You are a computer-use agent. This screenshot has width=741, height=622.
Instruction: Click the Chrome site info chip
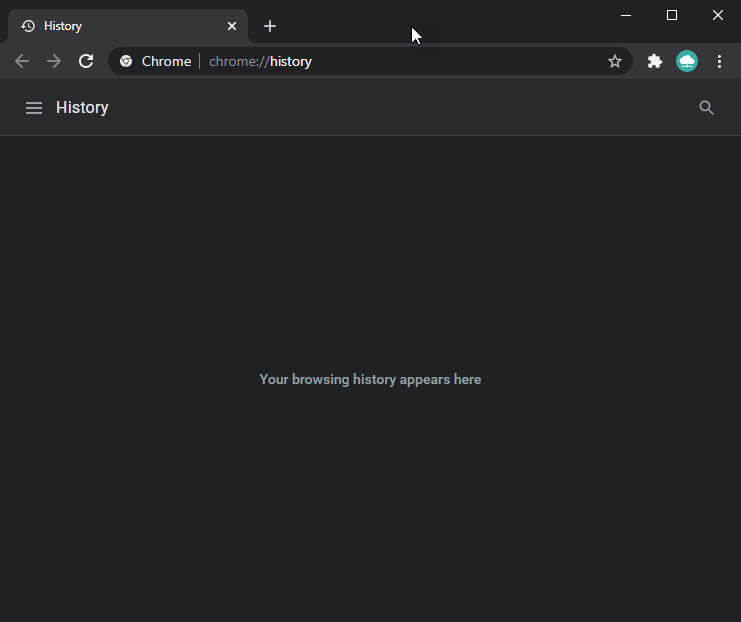coord(155,61)
